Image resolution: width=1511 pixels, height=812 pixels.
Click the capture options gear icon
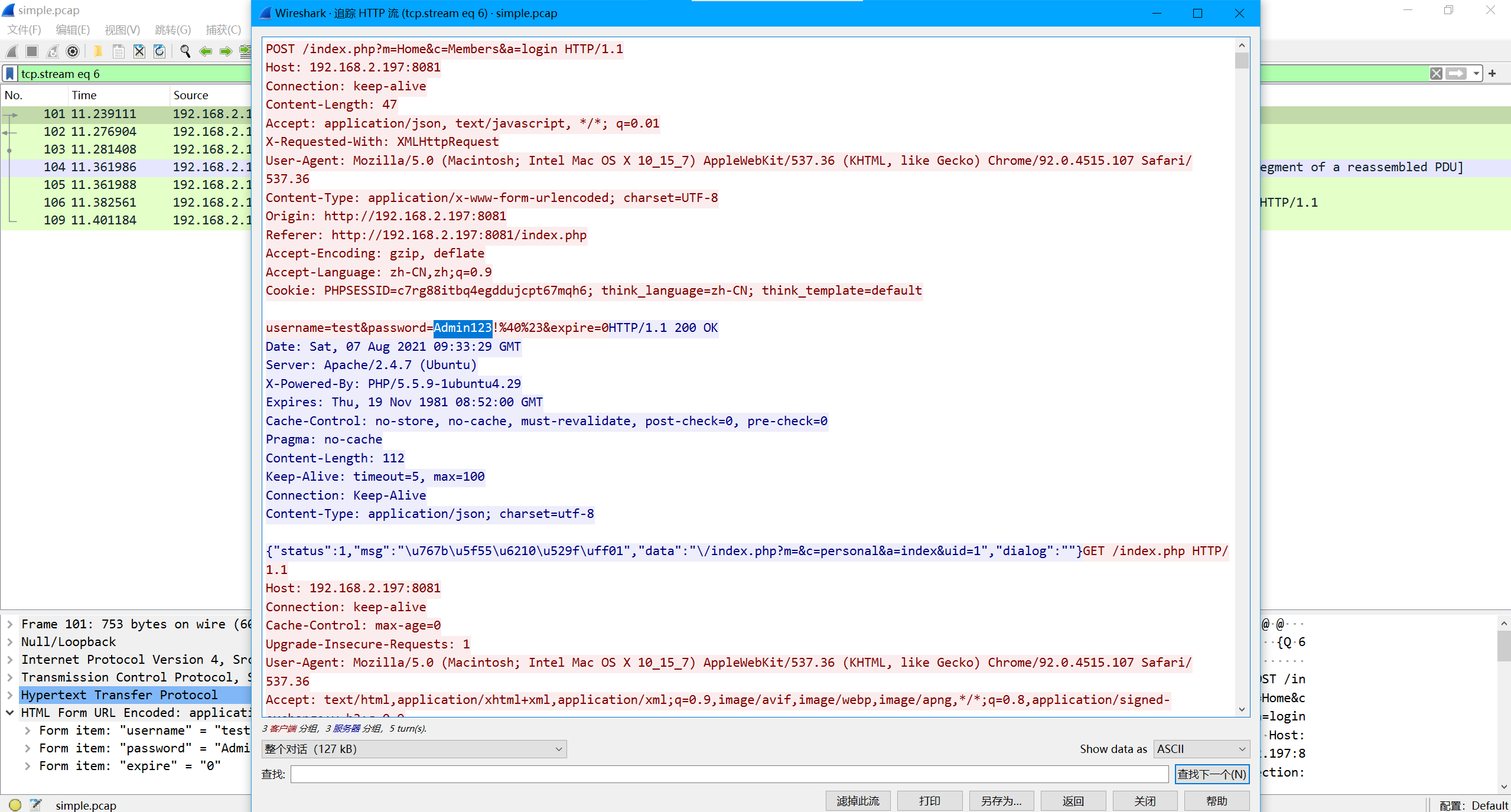pos(73,51)
